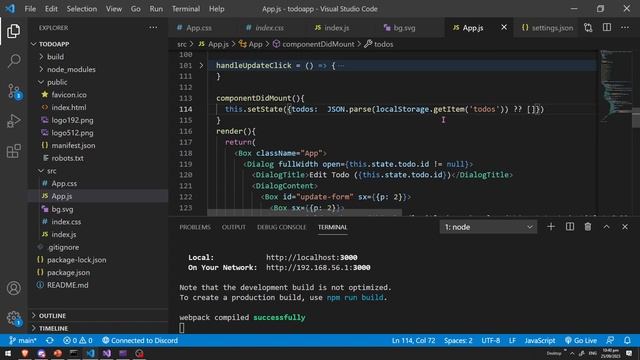Viewport: 640px width, 360px height.
Task: Click the localhost:3000 link in terminal
Action: [312, 258]
